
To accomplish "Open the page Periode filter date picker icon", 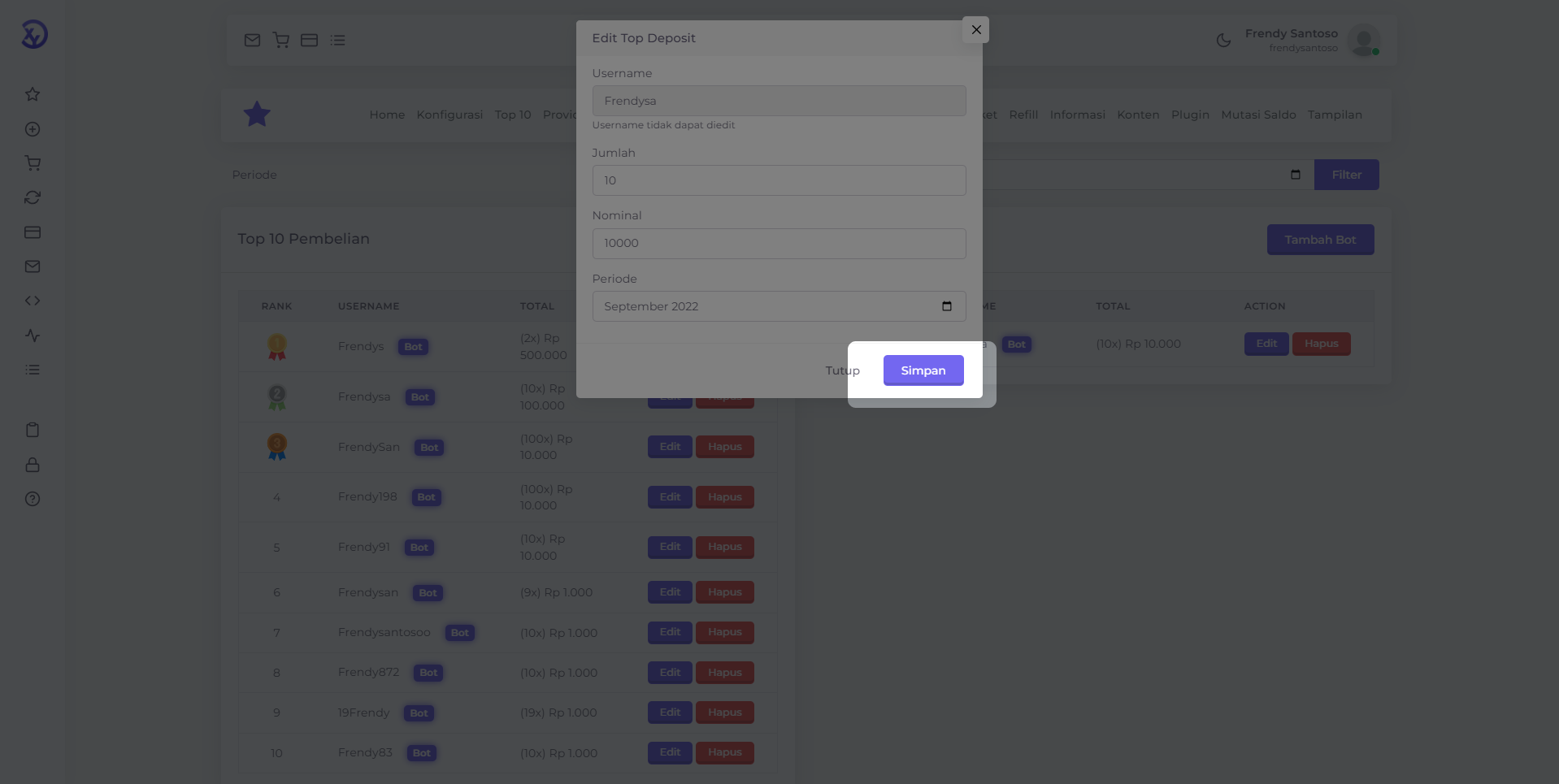I will [1296, 175].
